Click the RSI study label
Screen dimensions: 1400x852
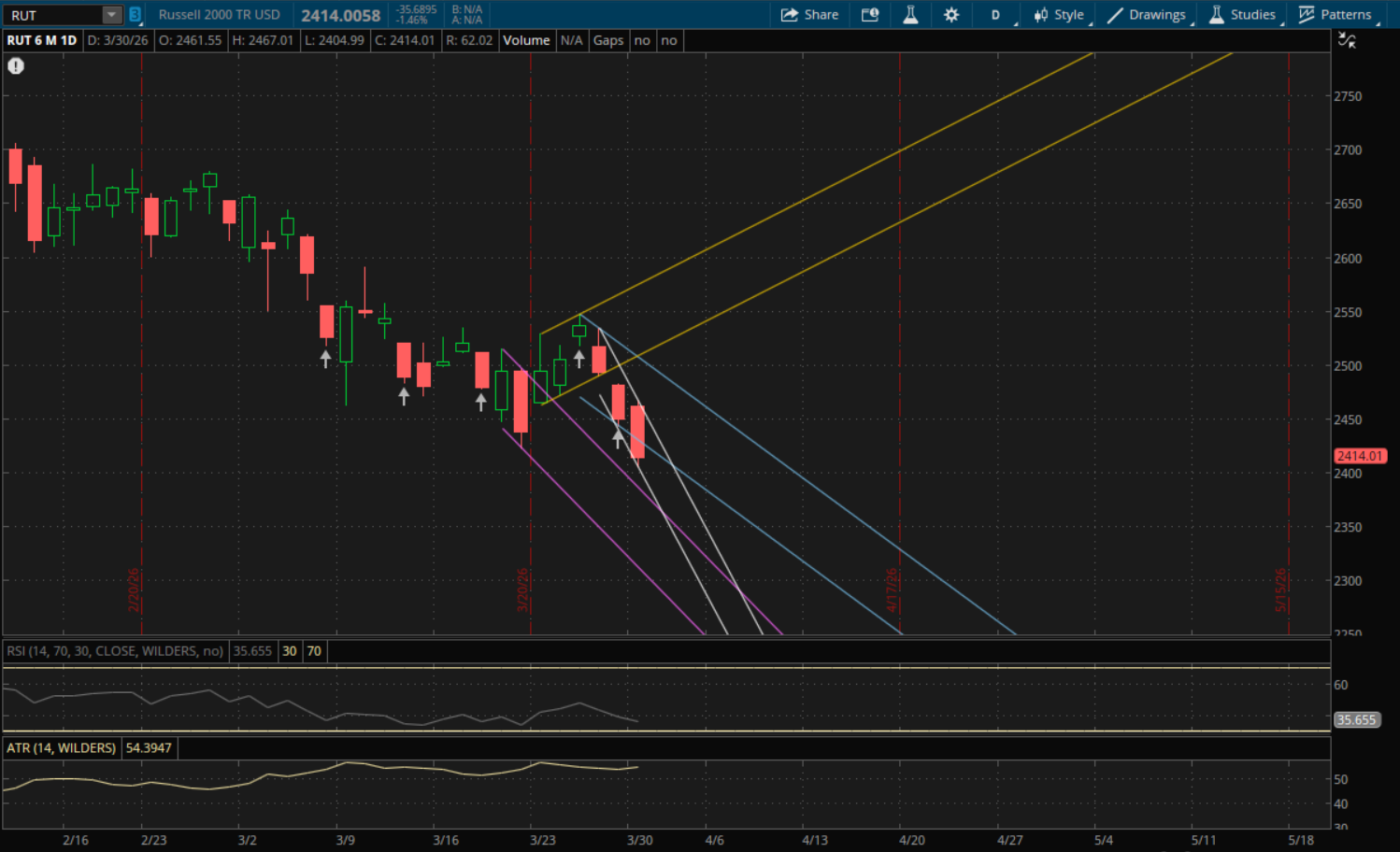(115, 651)
